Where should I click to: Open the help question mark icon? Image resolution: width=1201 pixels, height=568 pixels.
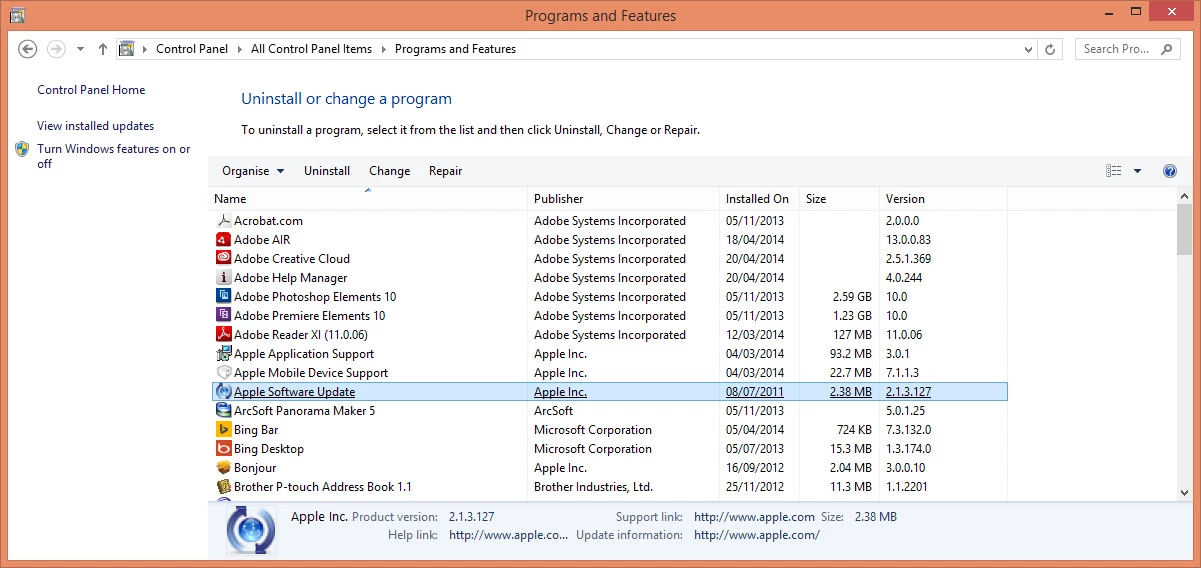(x=1170, y=171)
